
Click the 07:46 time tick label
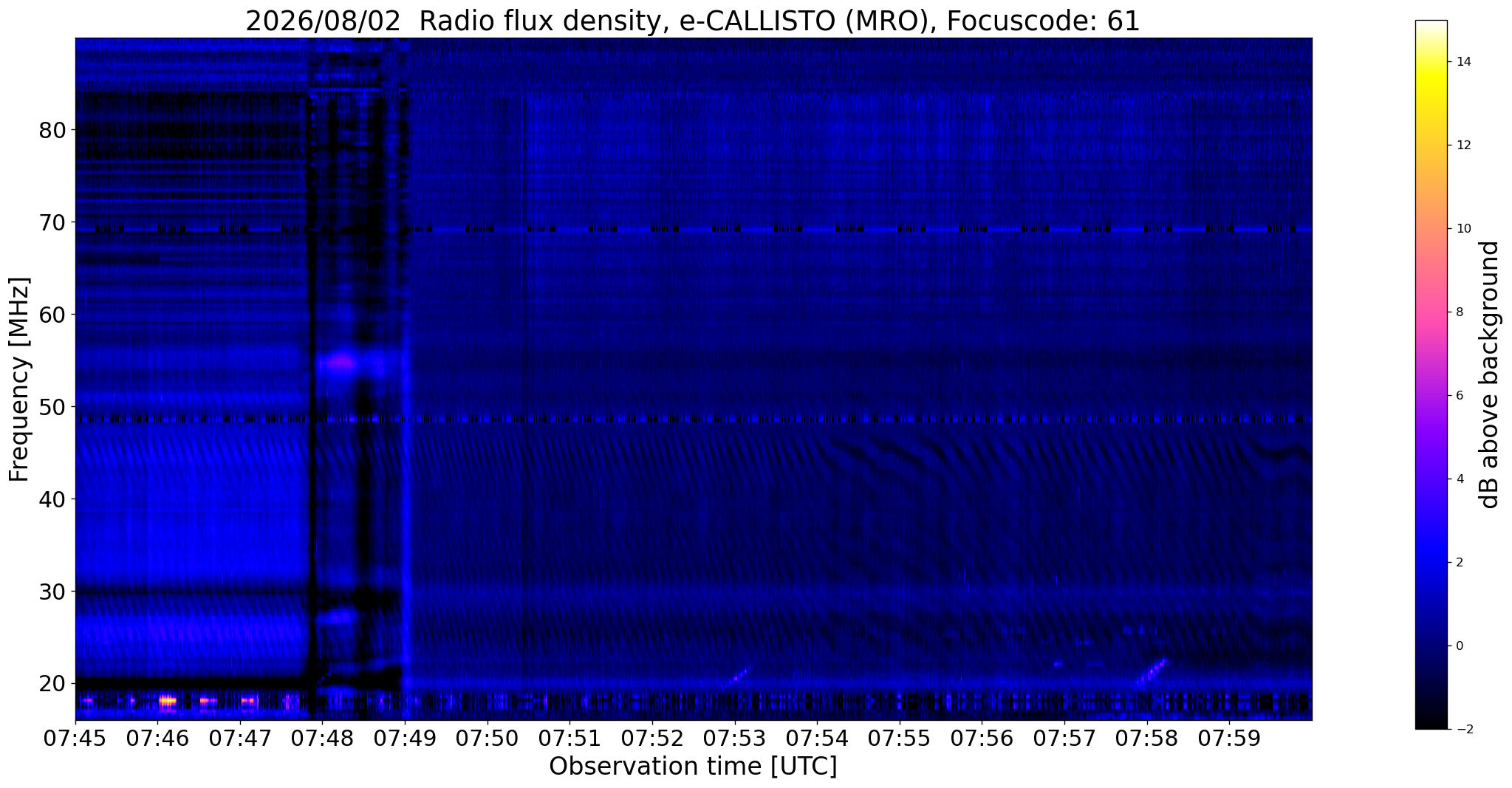click(158, 739)
